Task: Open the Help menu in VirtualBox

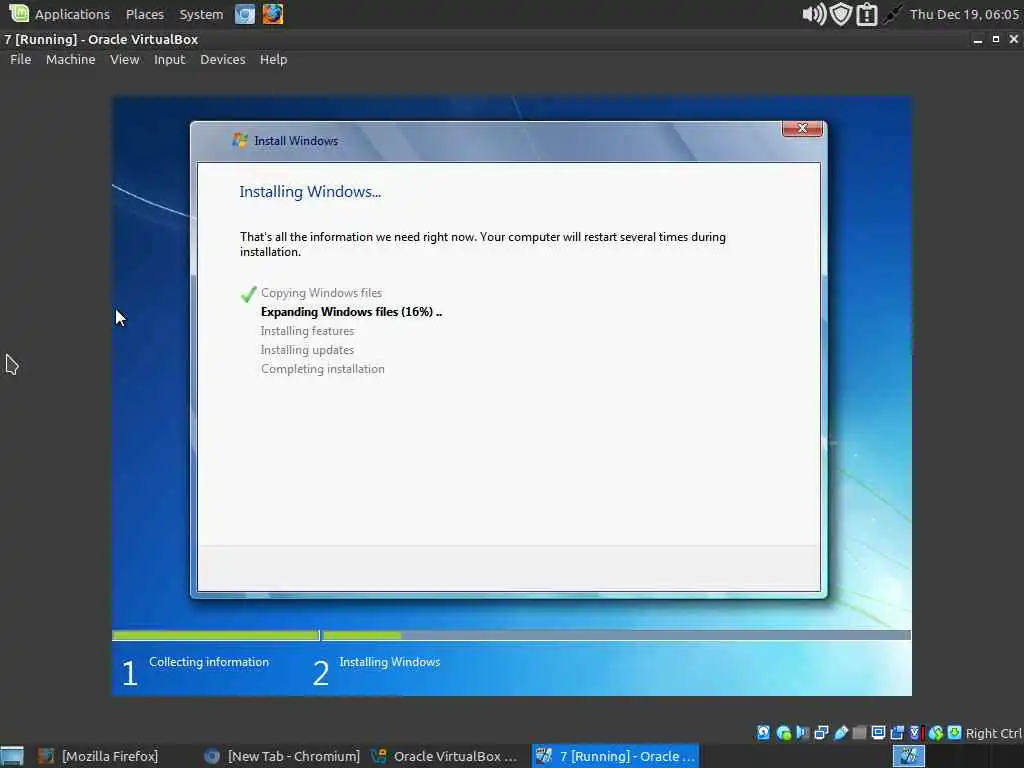Action: coord(273,59)
